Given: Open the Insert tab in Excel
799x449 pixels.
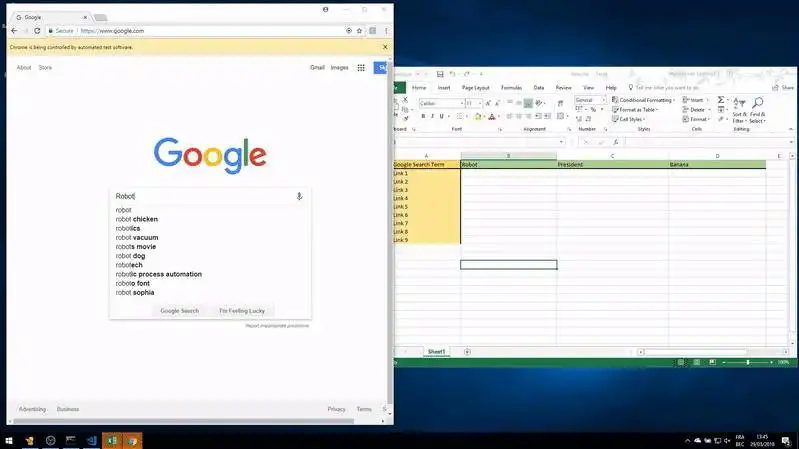Looking at the screenshot, I should 444,88.
